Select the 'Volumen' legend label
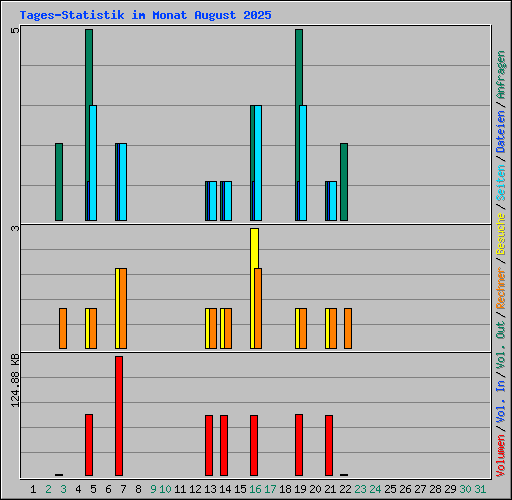 501,456
